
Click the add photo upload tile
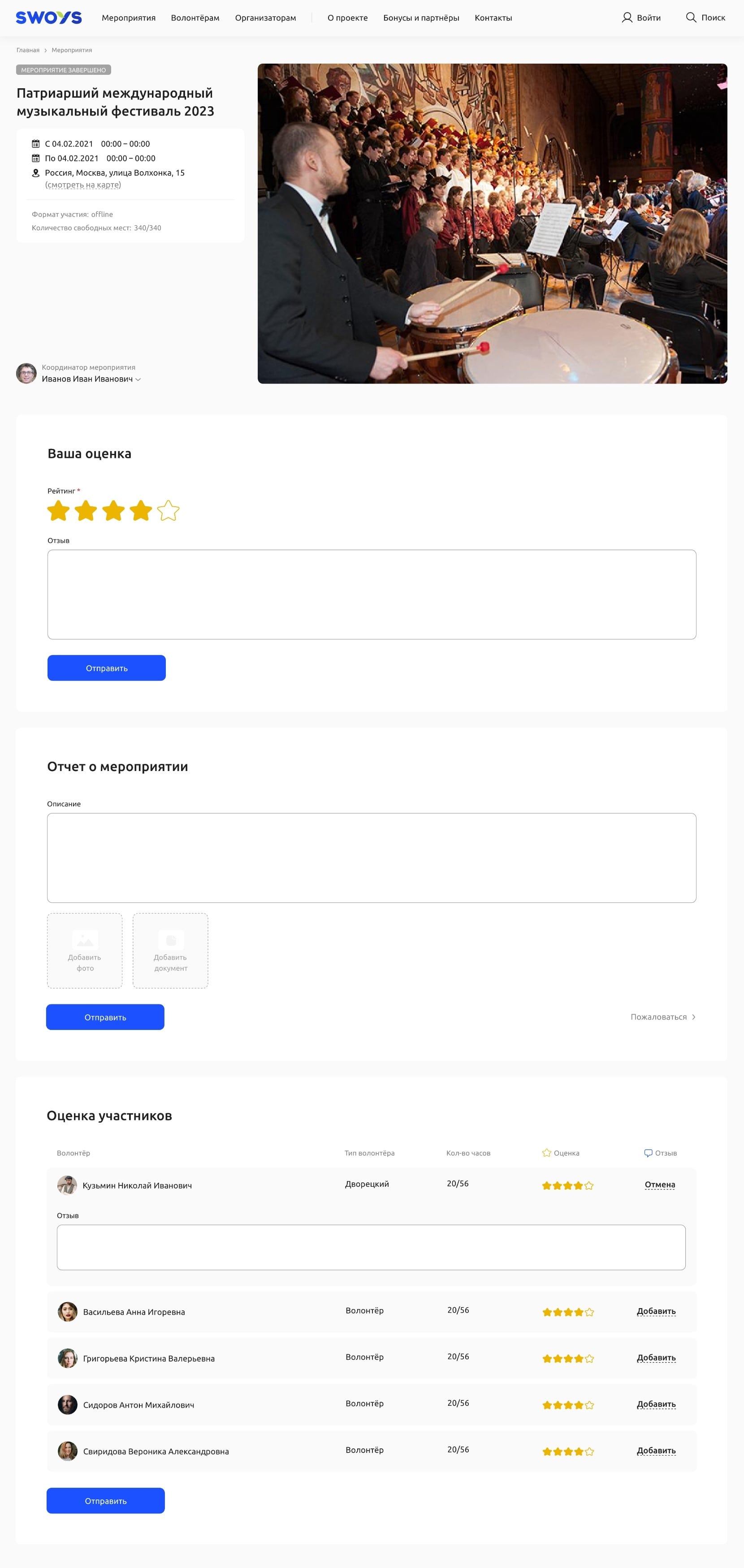tap(85, 950)
